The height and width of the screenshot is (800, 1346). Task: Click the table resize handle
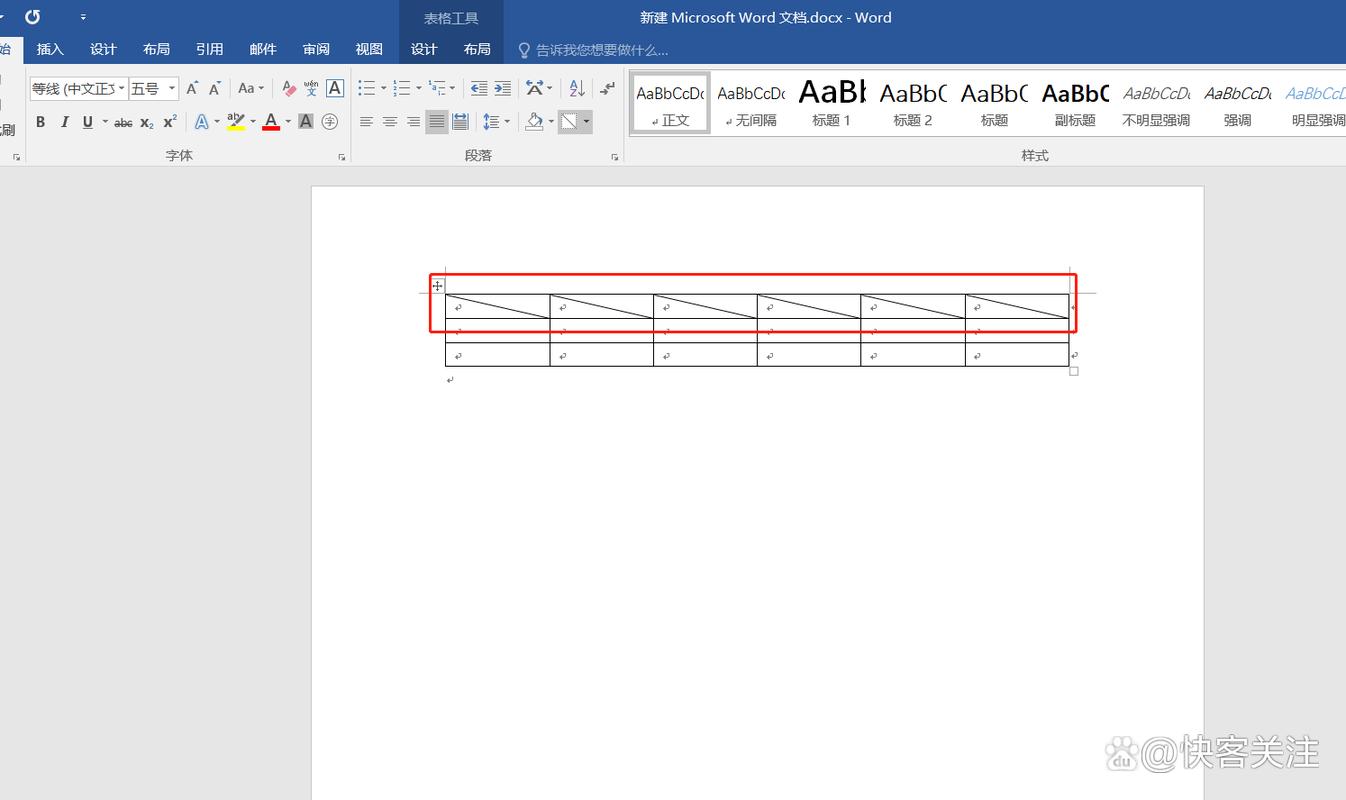pos(1074,371)
